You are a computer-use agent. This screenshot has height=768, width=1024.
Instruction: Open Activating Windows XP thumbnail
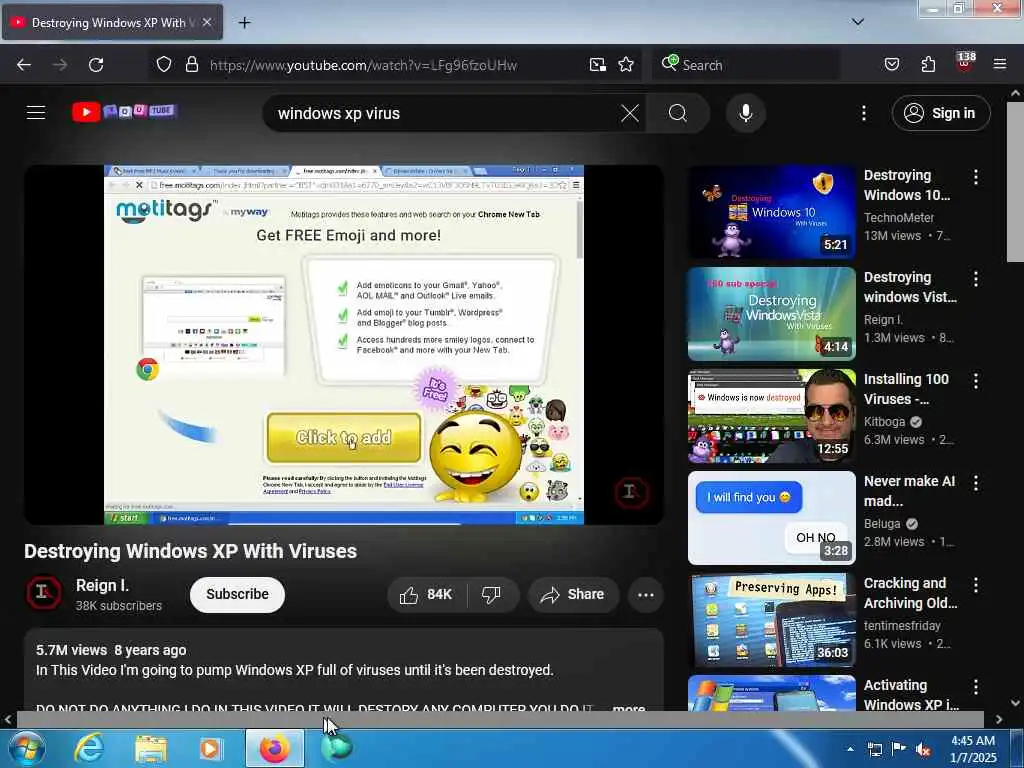point(771,693)
